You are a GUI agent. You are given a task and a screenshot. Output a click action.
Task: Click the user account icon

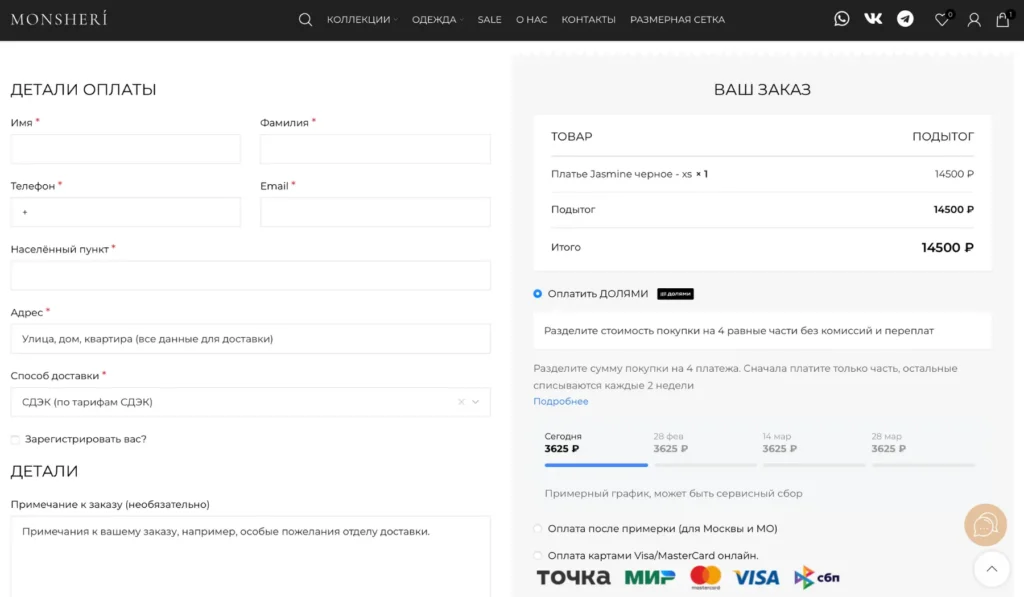point(973,20)
